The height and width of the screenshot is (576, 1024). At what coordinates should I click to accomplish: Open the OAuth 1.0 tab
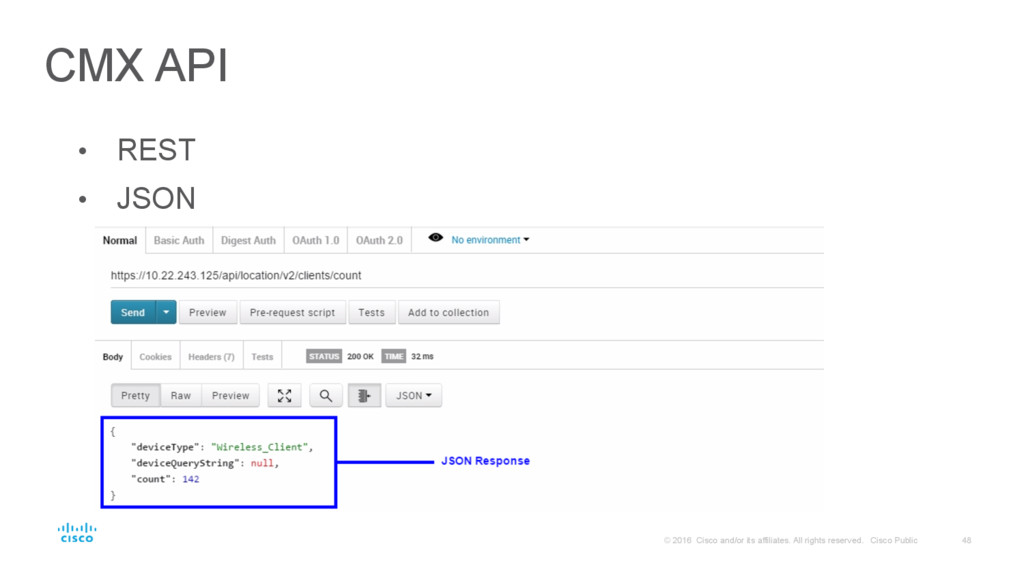click(315, 240)
